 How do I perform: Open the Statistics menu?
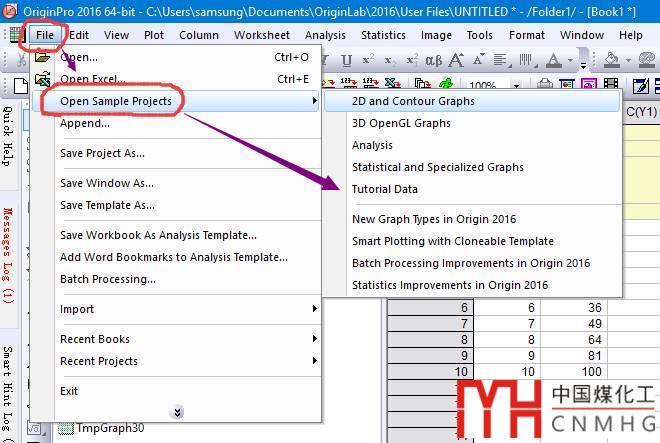coord(383,35)
